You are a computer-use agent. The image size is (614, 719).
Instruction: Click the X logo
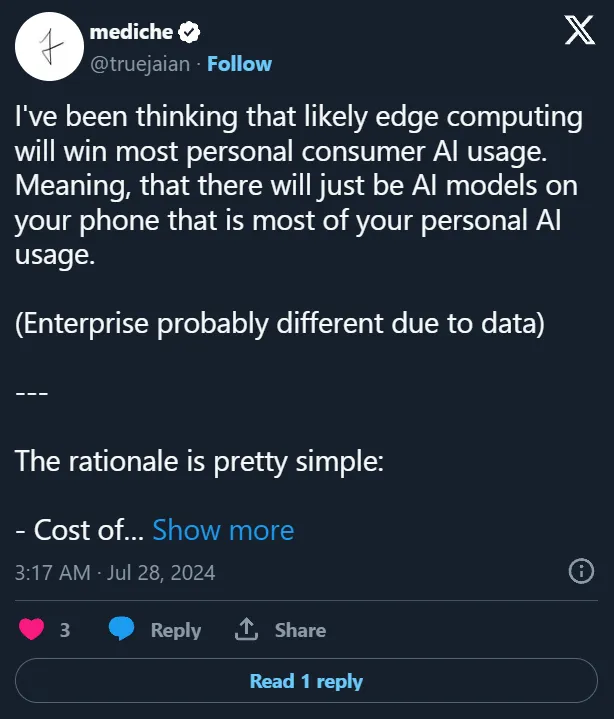pyautogui.click(x=580, y=33)
